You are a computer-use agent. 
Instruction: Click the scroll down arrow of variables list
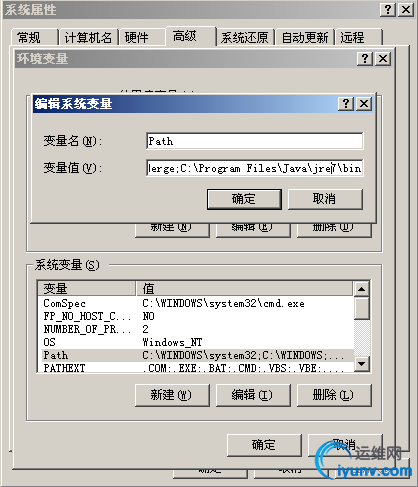[362, 363]
